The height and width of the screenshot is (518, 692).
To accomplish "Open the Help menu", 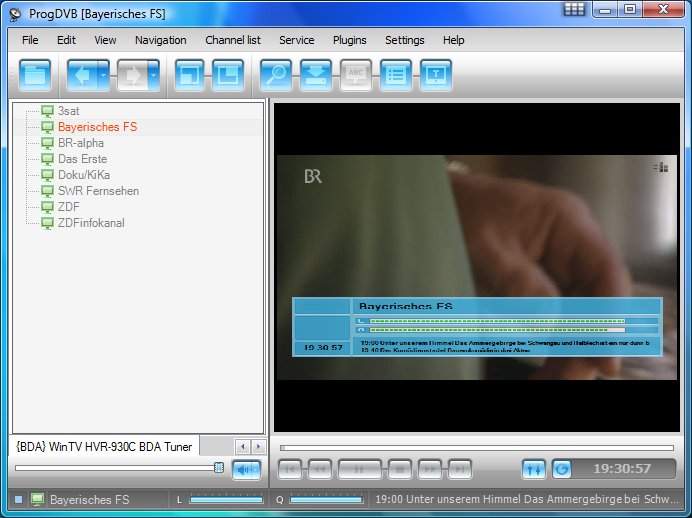I will click(453, 40).
